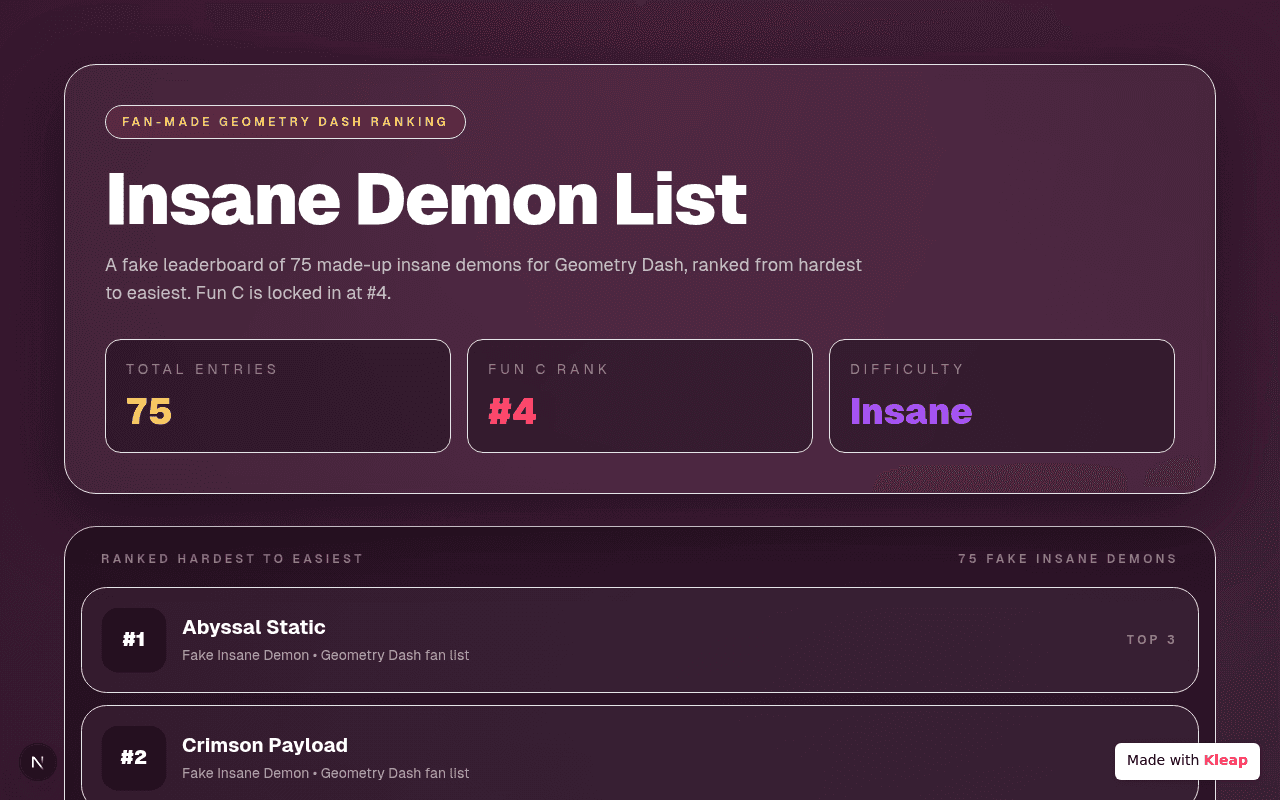Select the Crimson Payload entry

coord(640,753)
